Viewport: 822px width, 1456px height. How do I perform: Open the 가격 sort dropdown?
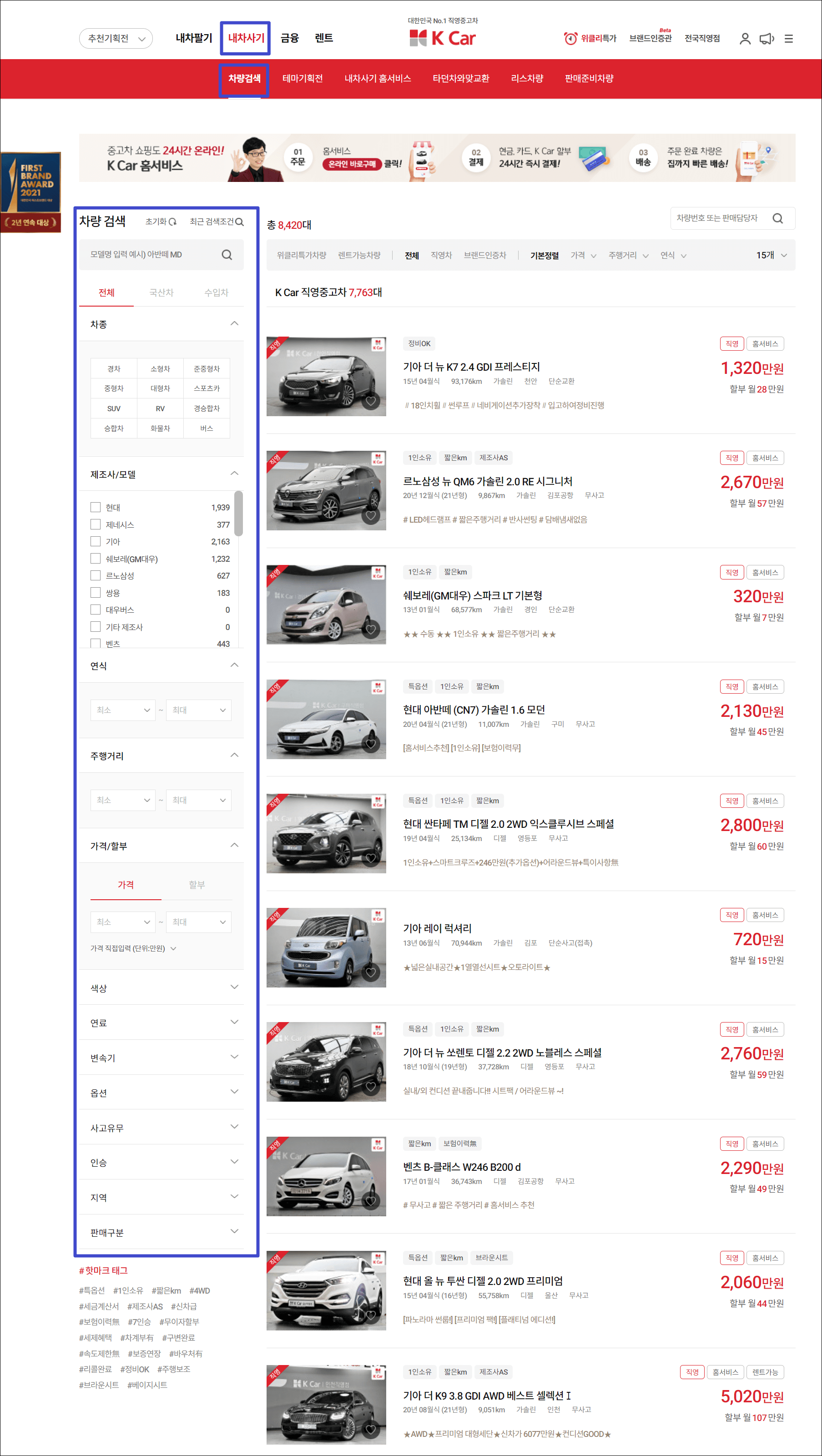[x=584, y=256]
